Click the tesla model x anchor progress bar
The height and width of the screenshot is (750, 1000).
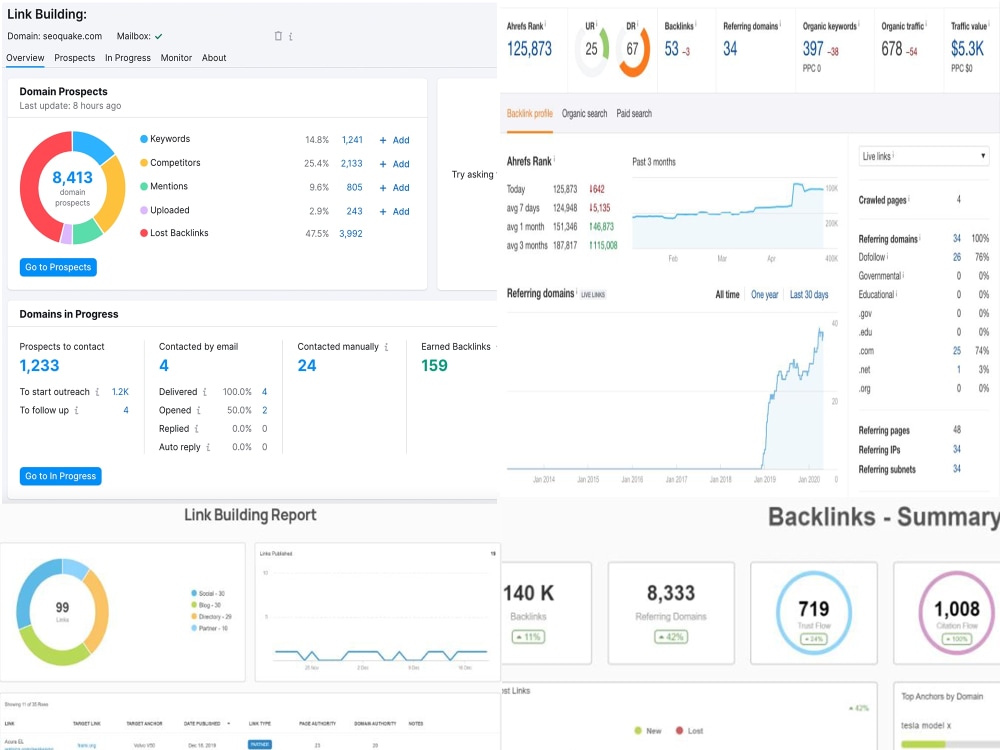(950, 744)
